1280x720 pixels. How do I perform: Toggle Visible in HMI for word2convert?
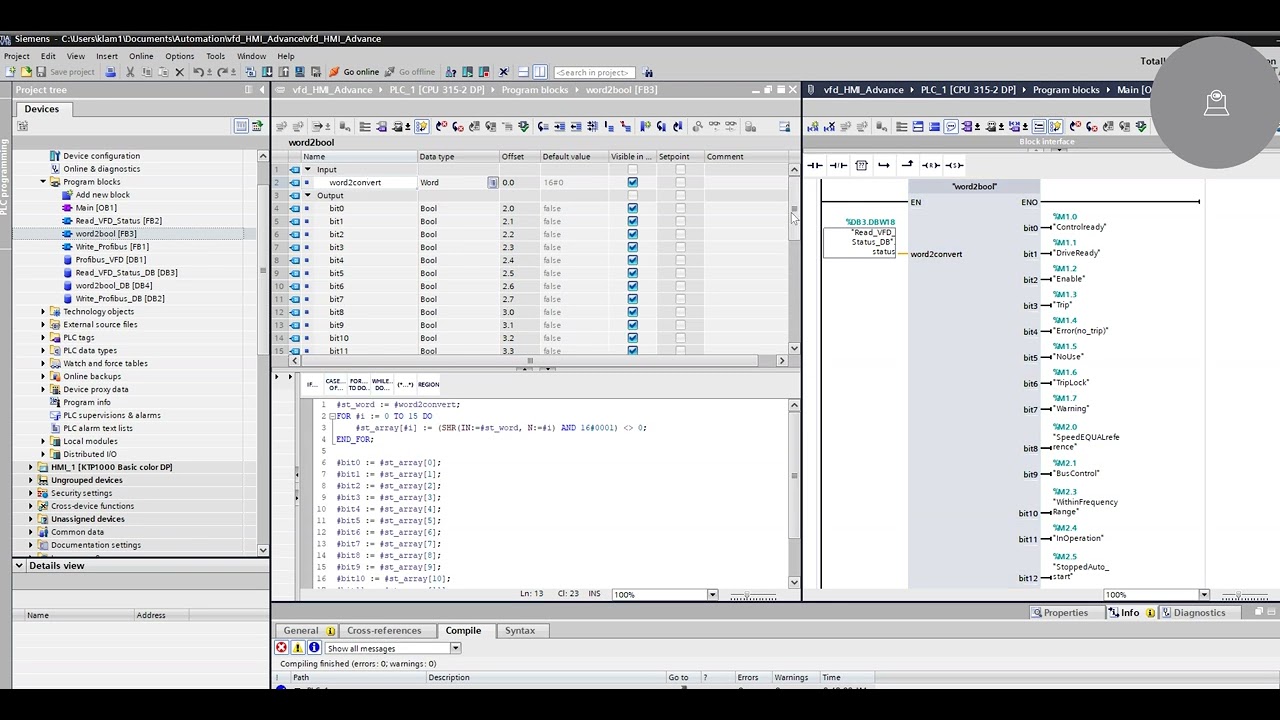[x=632, y=183]
